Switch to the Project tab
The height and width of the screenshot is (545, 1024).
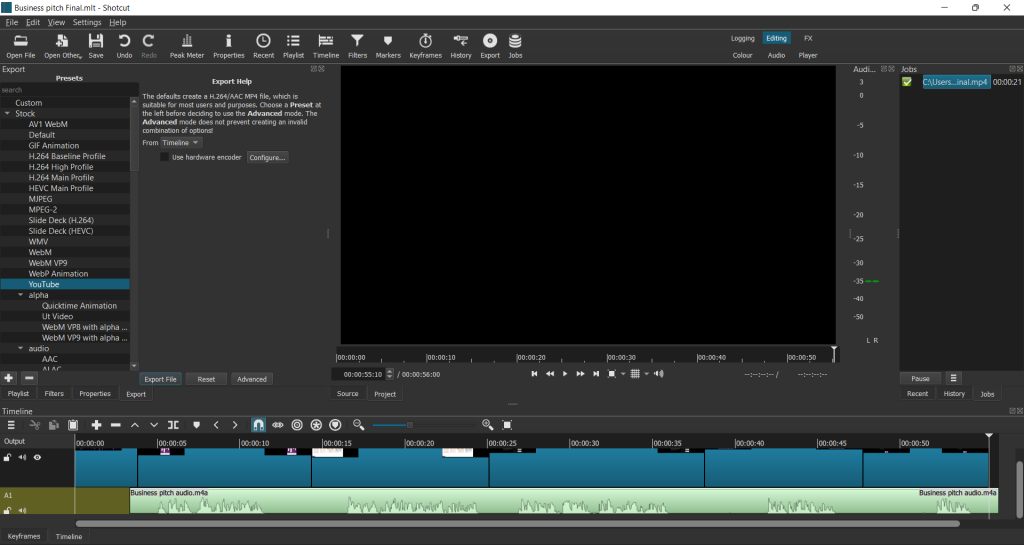385,394
